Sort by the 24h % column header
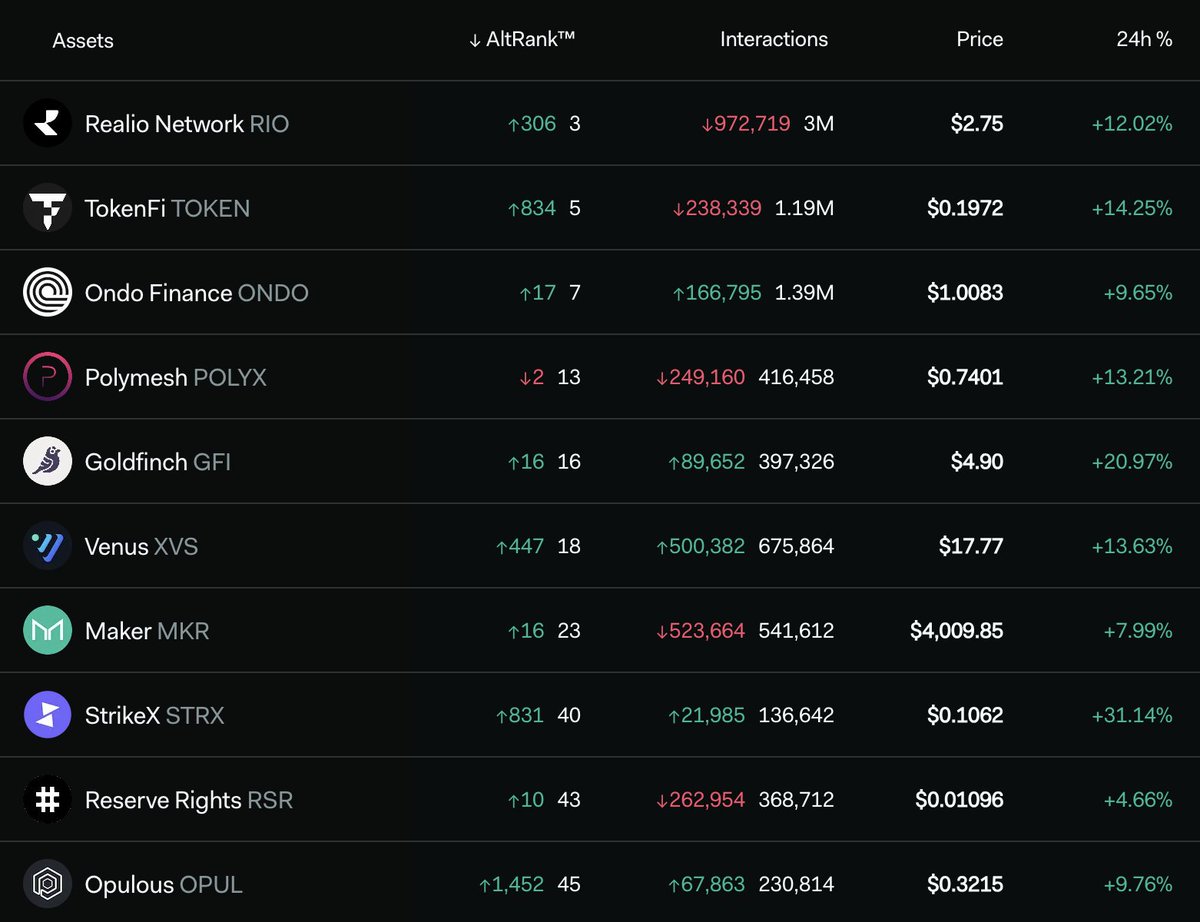 click(x=1144, y=40)
